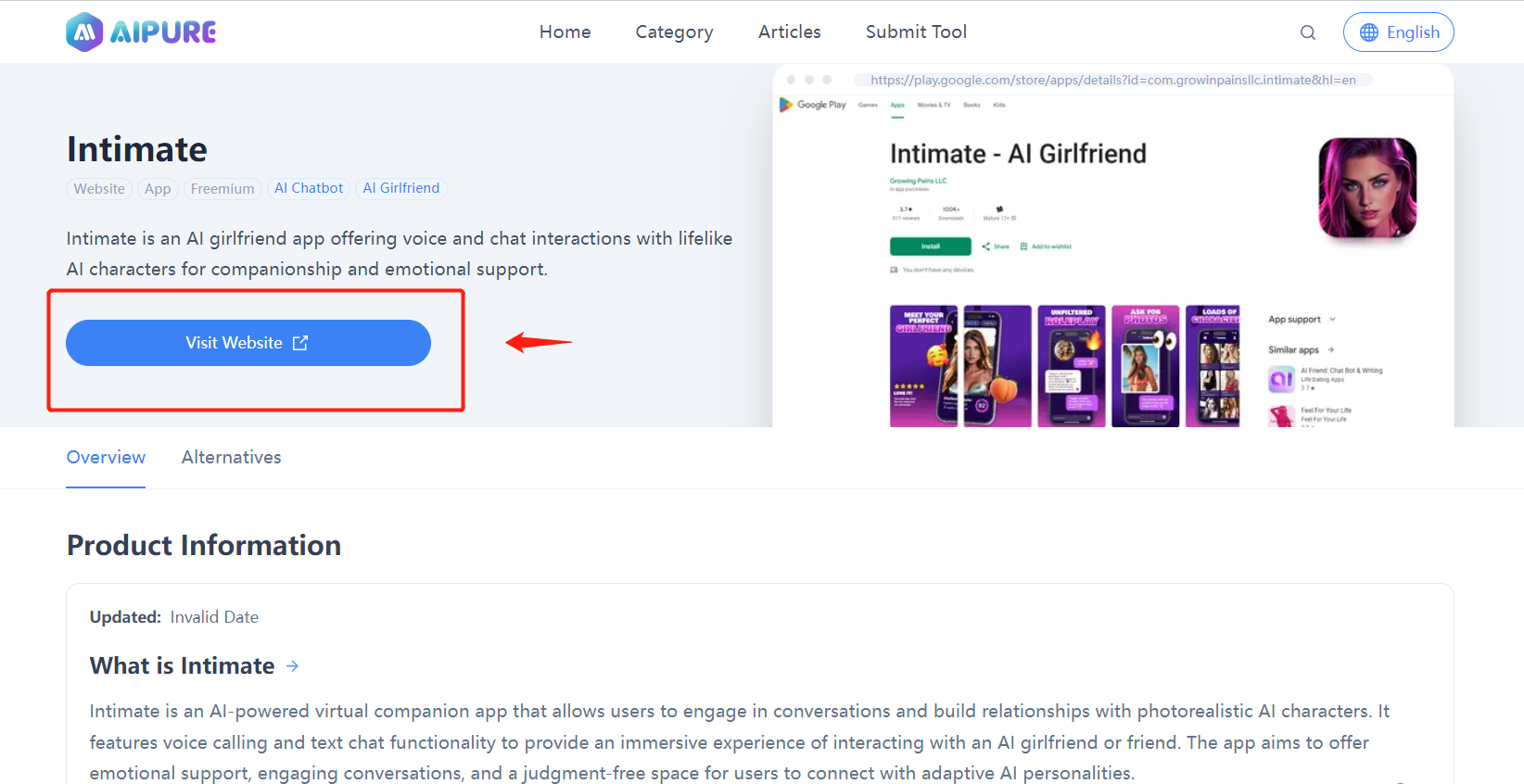Switch to the Overview tab

pos(106,457)
